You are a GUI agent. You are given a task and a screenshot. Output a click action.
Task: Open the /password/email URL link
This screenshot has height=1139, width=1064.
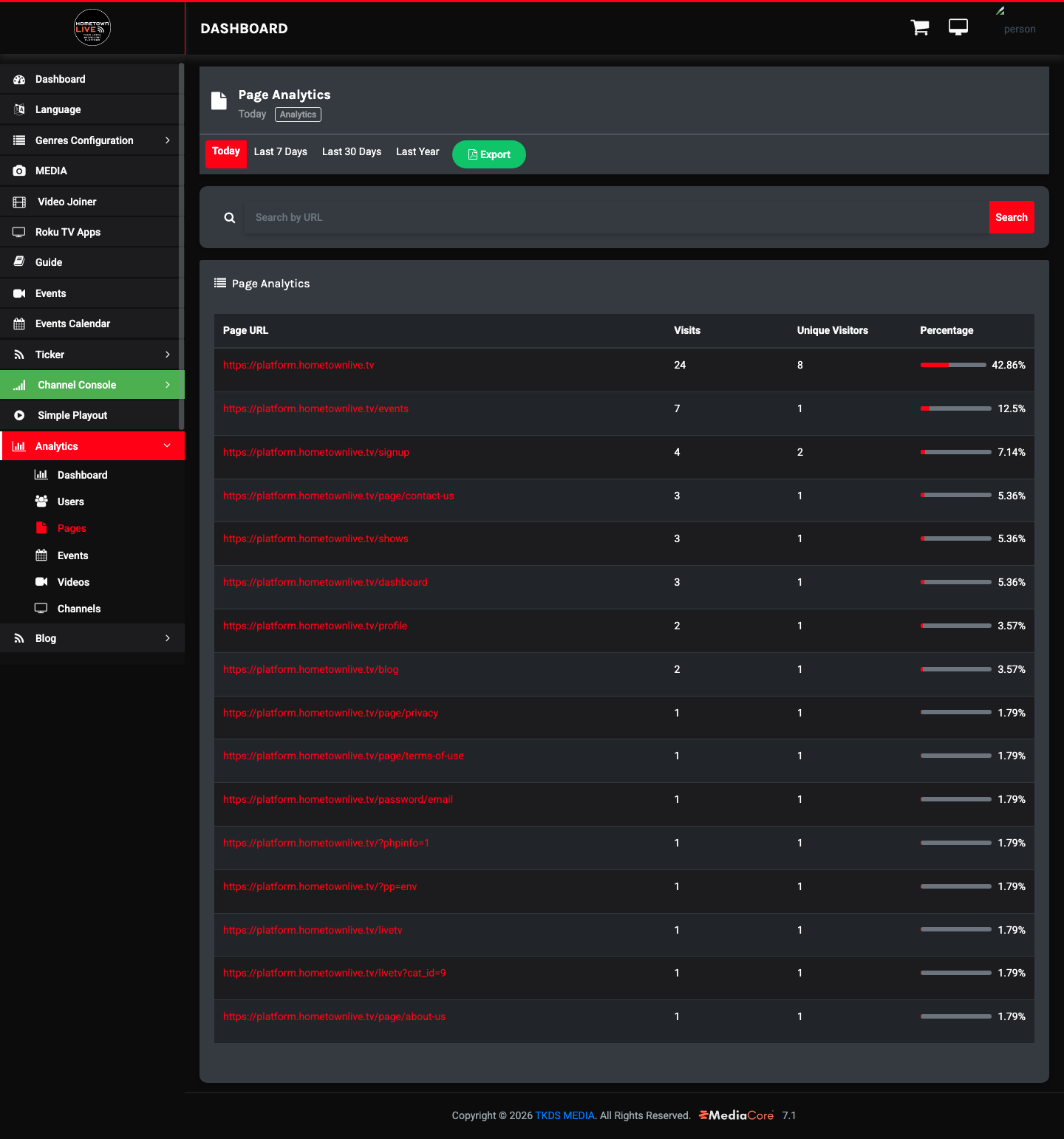pos(338,799)
